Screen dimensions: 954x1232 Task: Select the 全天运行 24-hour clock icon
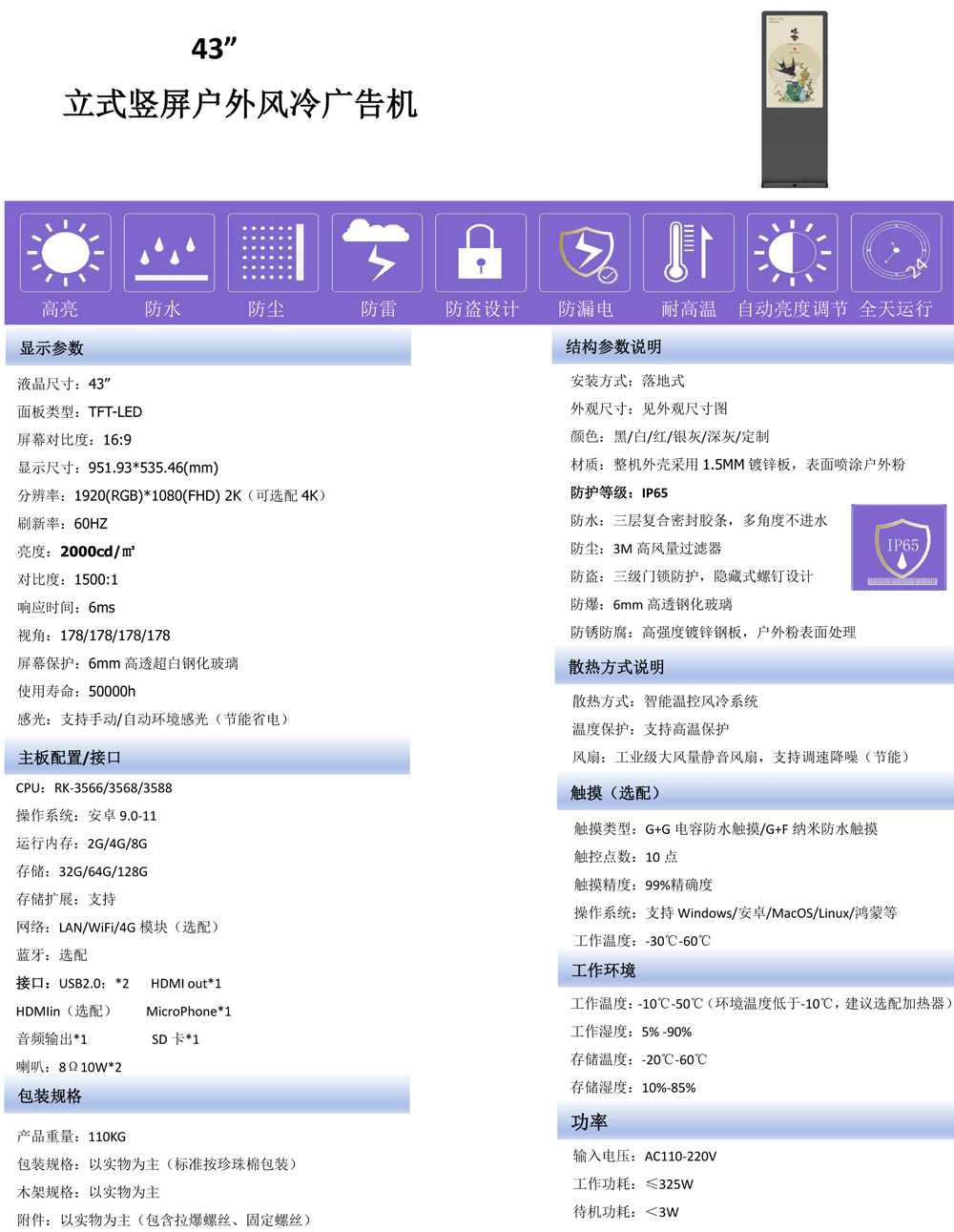(896, 252)
